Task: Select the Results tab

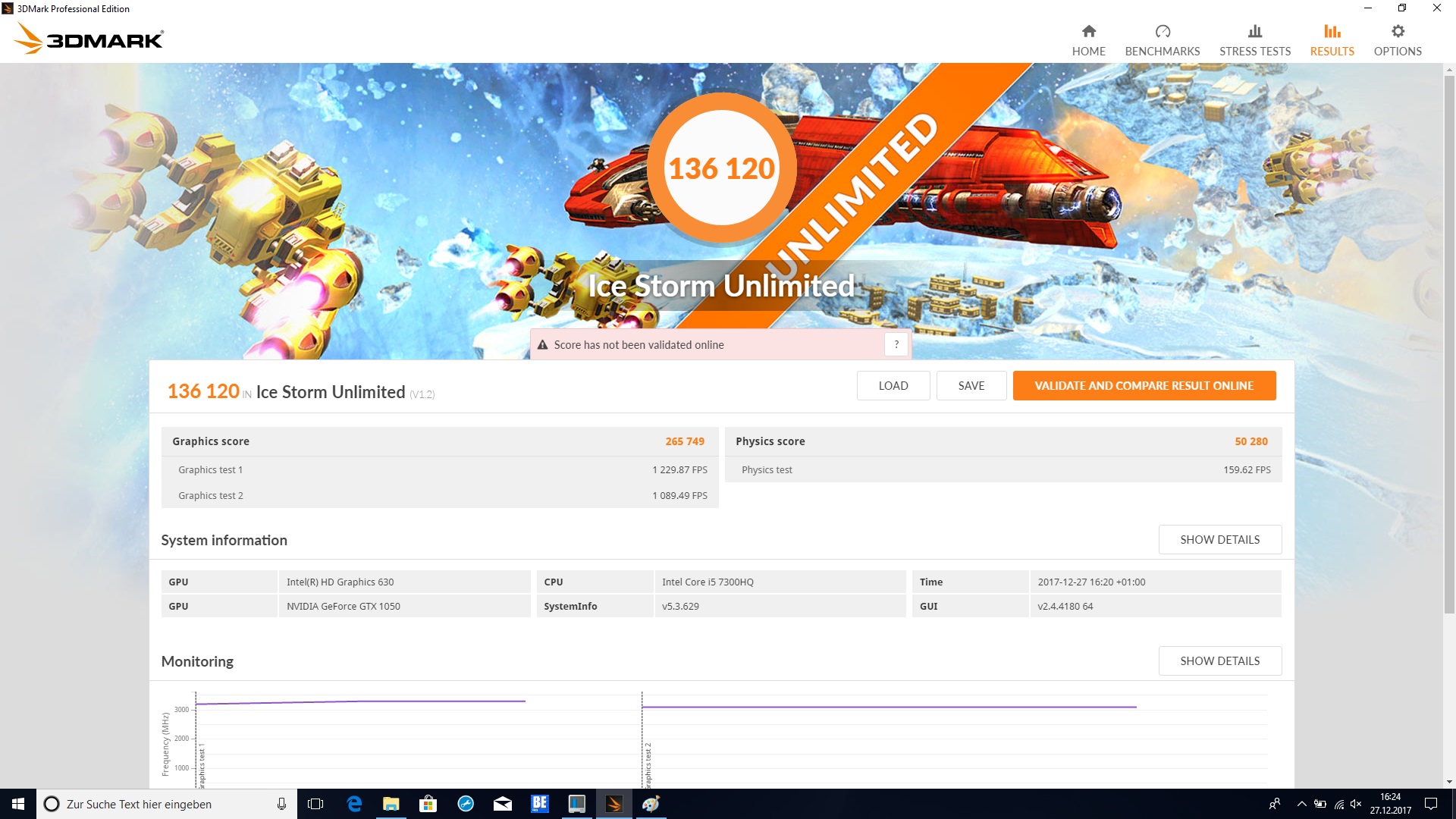Action: (x=1332, y=40)
